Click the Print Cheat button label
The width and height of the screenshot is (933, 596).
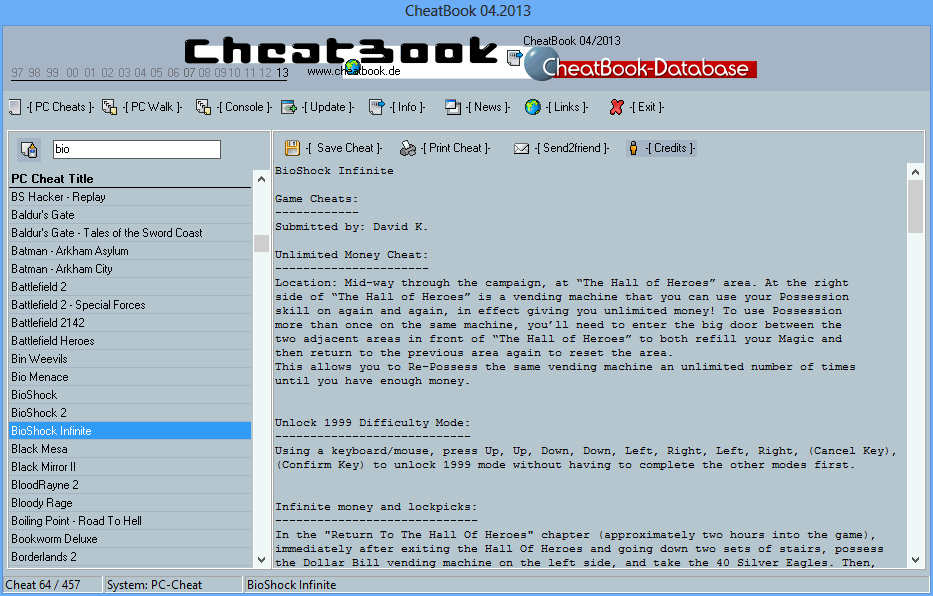(455, 148)
